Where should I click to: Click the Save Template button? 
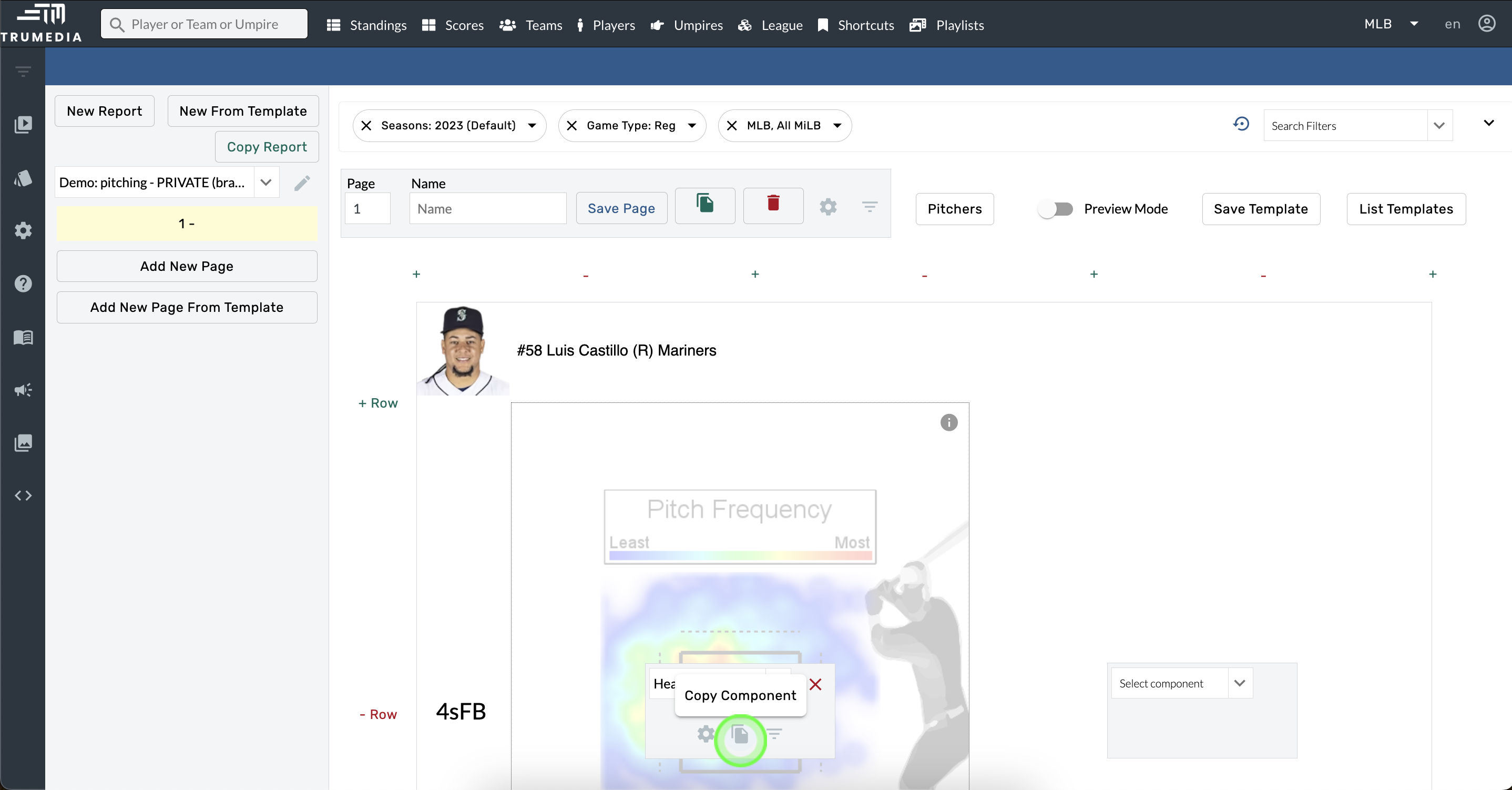tap(1261, 208)
